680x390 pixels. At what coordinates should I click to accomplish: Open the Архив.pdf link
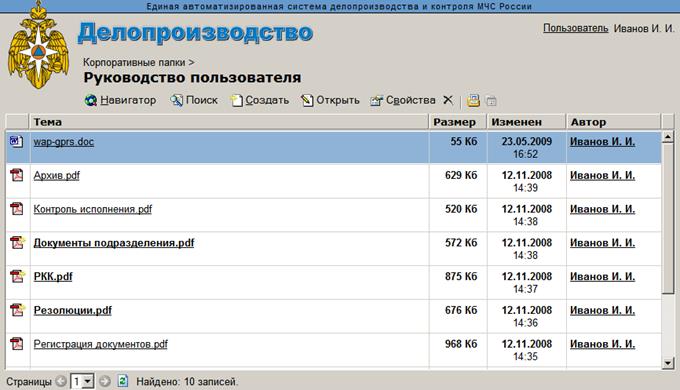click(x=57, y=176)
